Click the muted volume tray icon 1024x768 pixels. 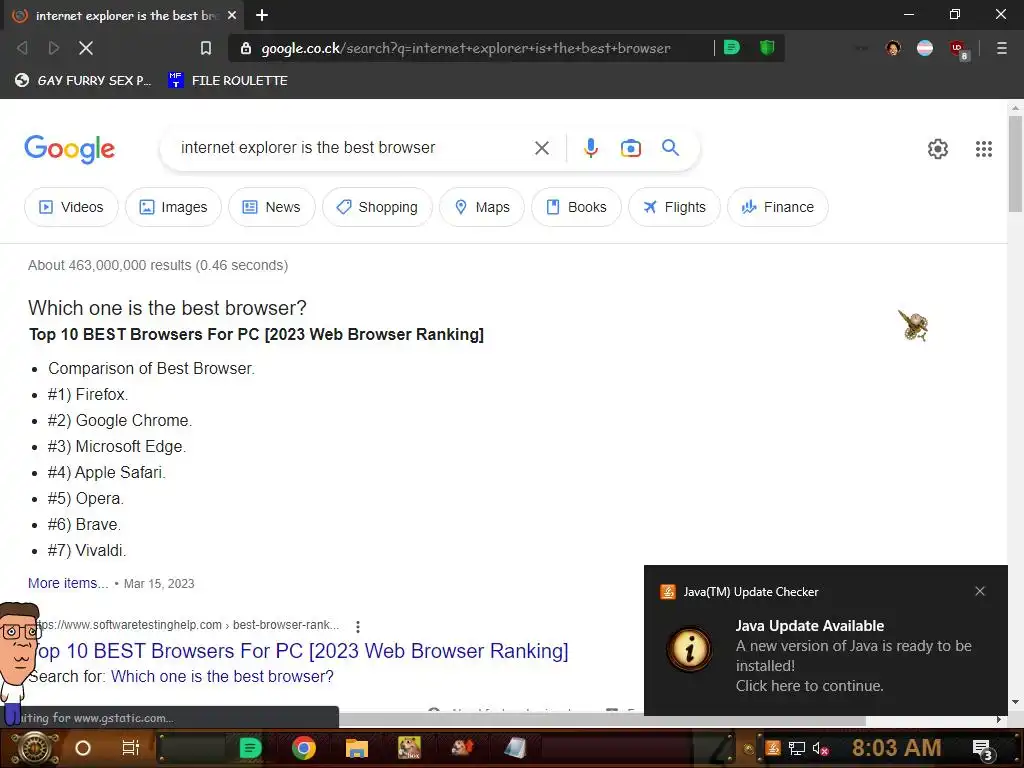(x=820, y=748)
